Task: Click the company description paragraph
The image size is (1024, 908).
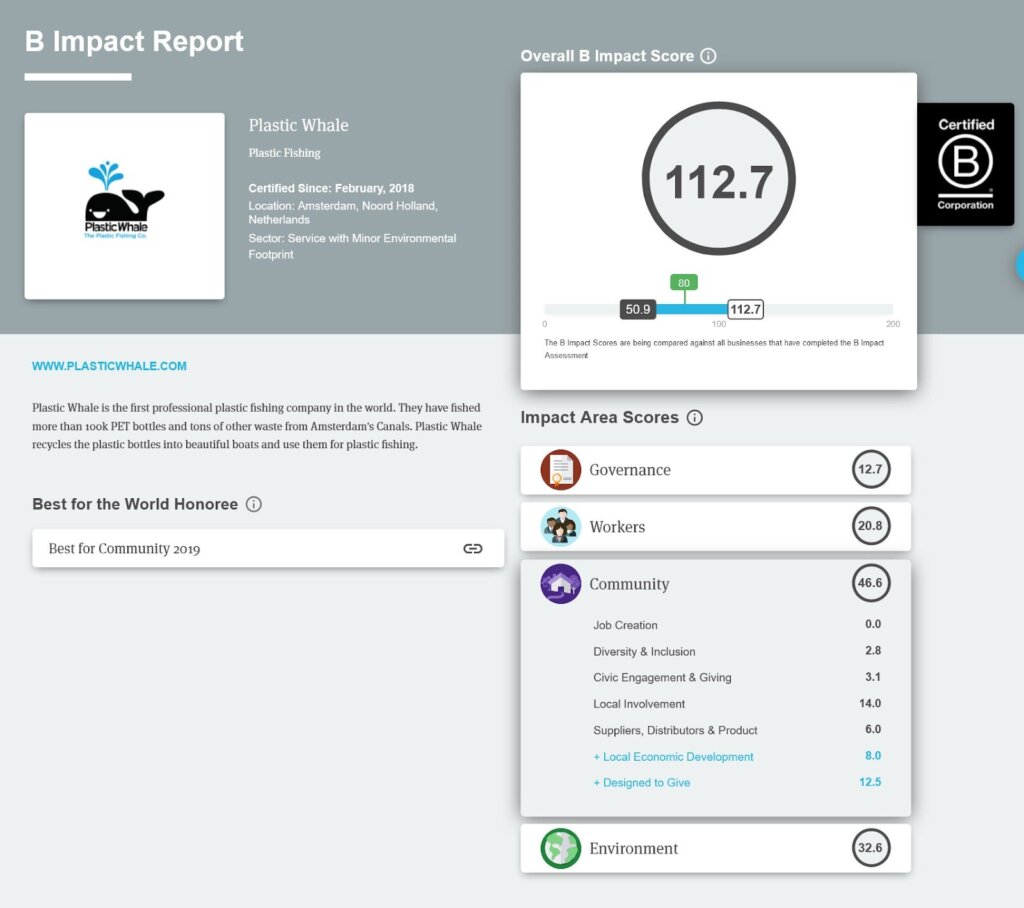Action: pyautogui.click(x=257, y=426)
